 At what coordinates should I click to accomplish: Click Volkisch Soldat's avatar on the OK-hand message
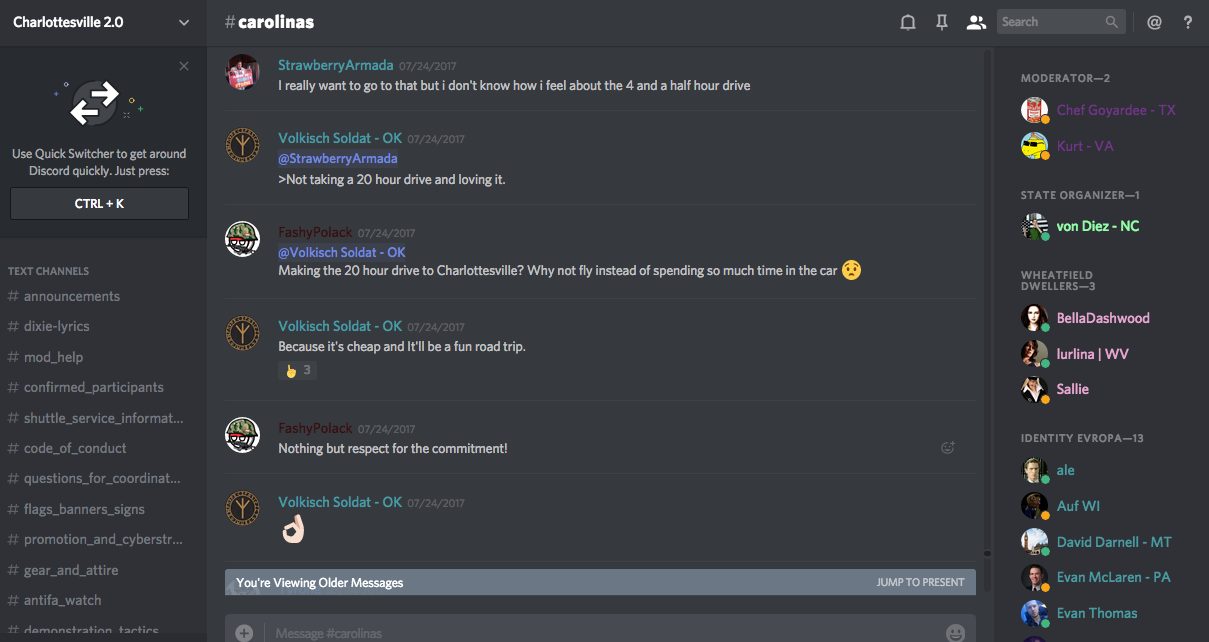click(x=243, y=509)
